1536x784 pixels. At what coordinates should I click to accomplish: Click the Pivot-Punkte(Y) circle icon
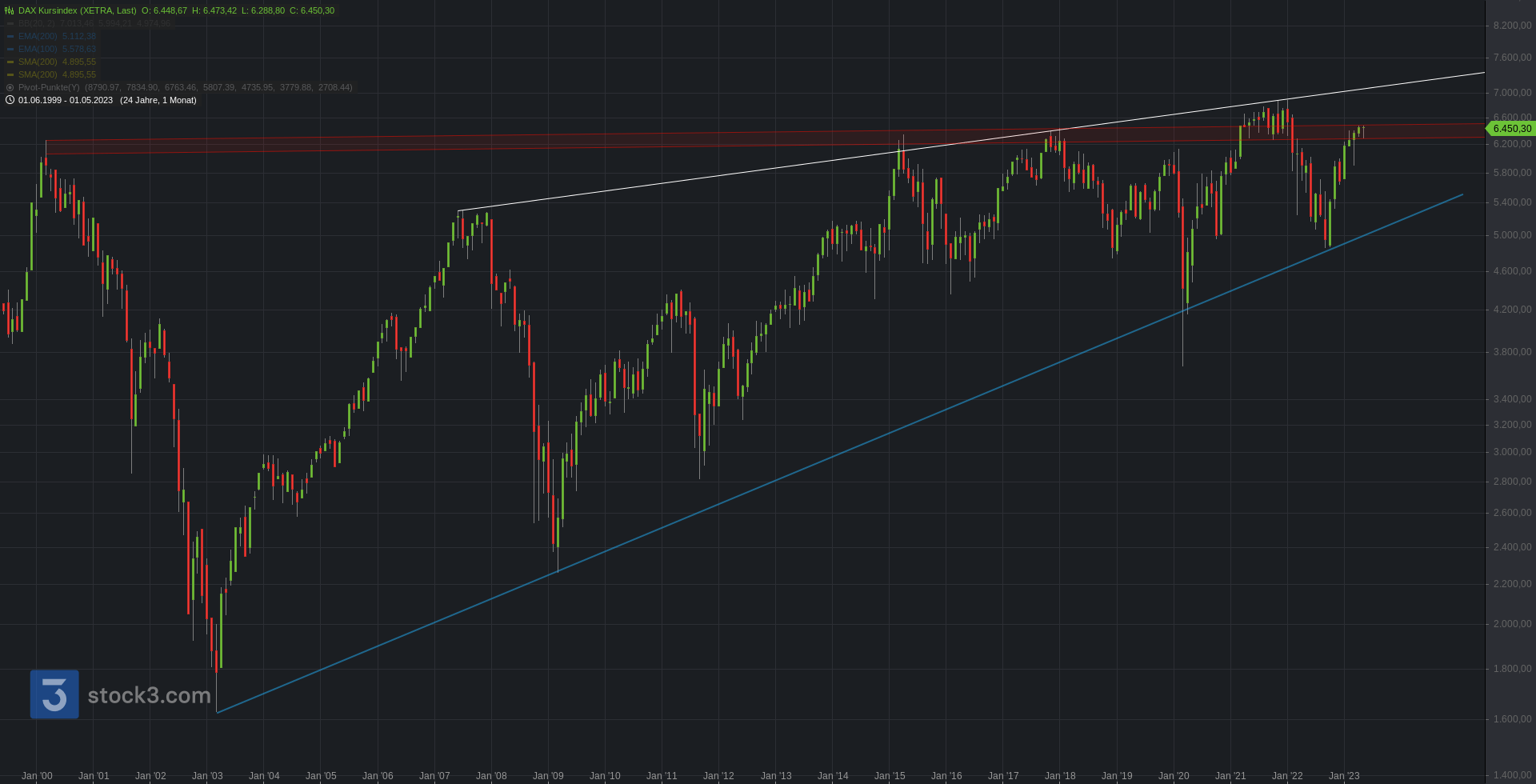tap(10, 87)
